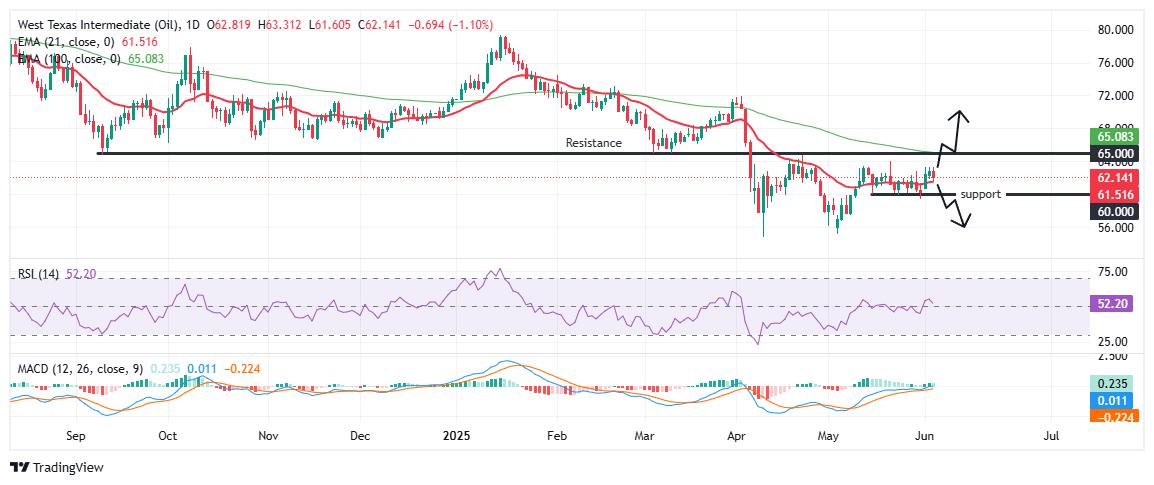Toggle the MACD (12, 26, close, 9) legend
The height and width of the screenshot is (485, 1154).
click(81, 367)
